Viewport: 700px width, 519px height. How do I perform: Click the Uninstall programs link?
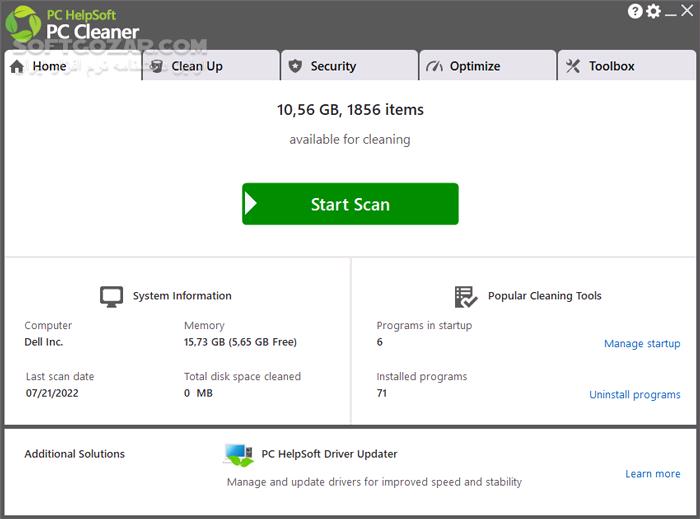(634, 394)
